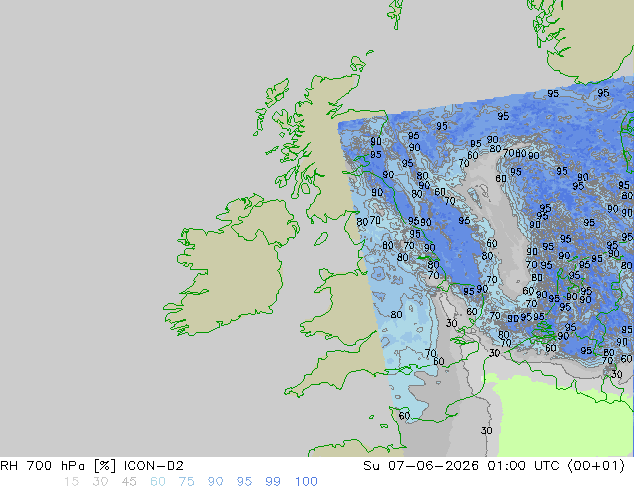Click the legend value 15
The width and height of the screenshot is (634, 490).
point(71,482)
